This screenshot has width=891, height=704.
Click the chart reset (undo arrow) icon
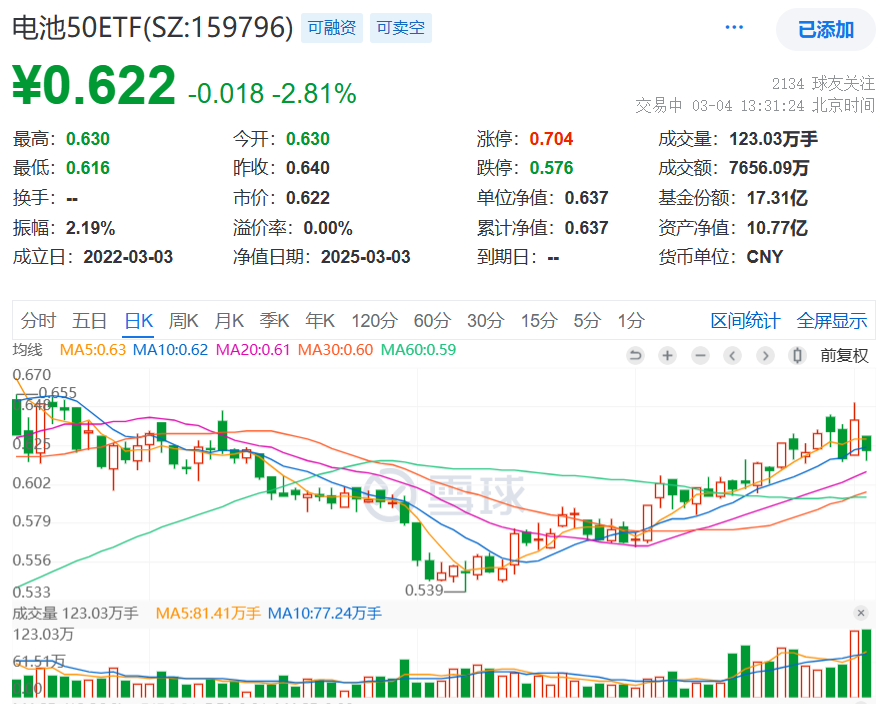pyautogui.click(x=635, y=355)
